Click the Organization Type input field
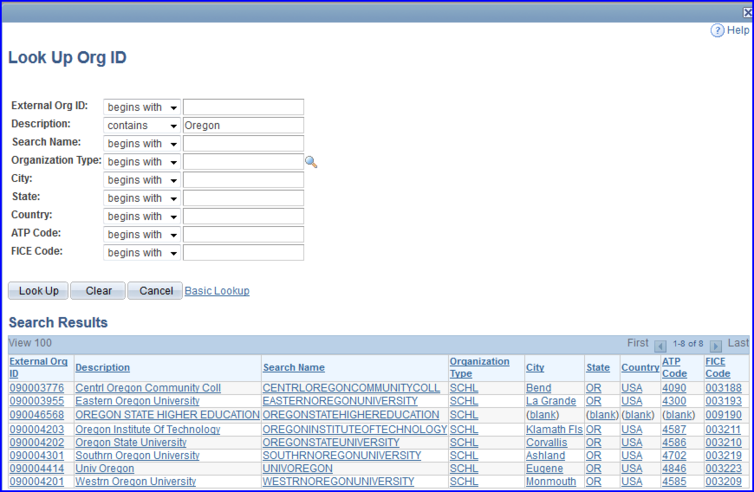The image size is (754, 492). [243, 162]
